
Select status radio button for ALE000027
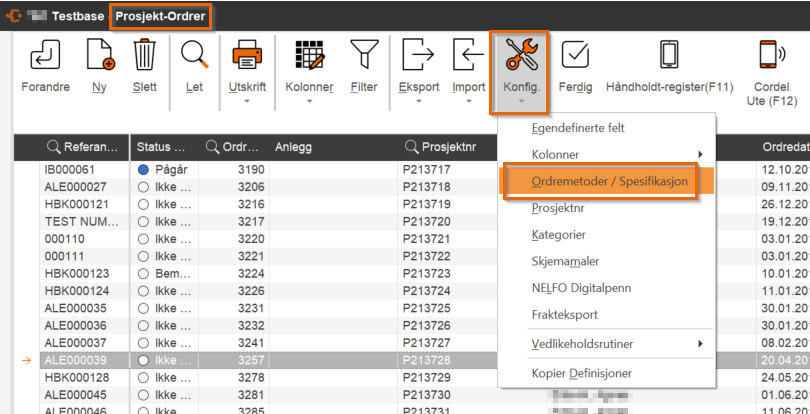coord(143,187)
